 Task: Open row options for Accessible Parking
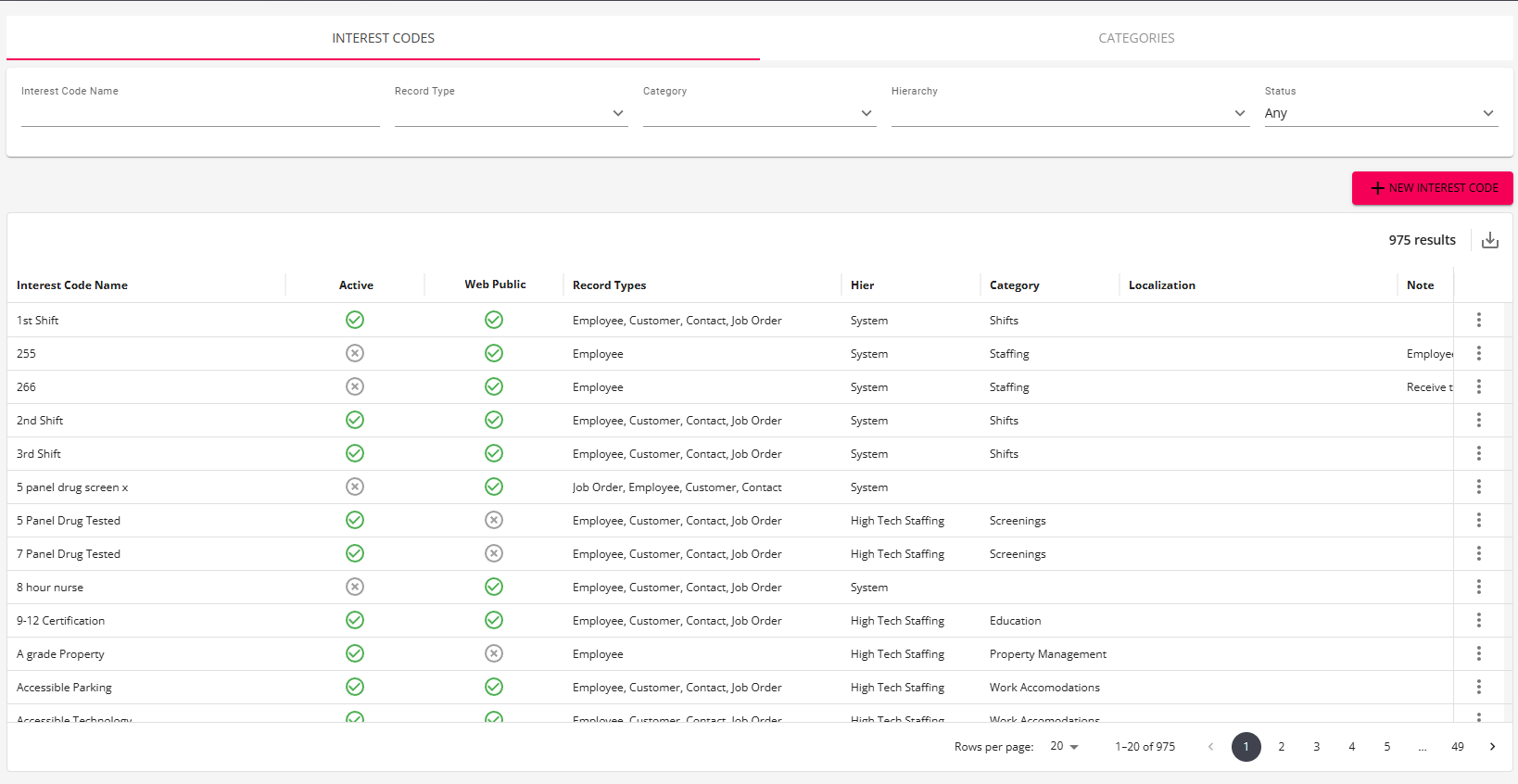[x=1478, y=687]
